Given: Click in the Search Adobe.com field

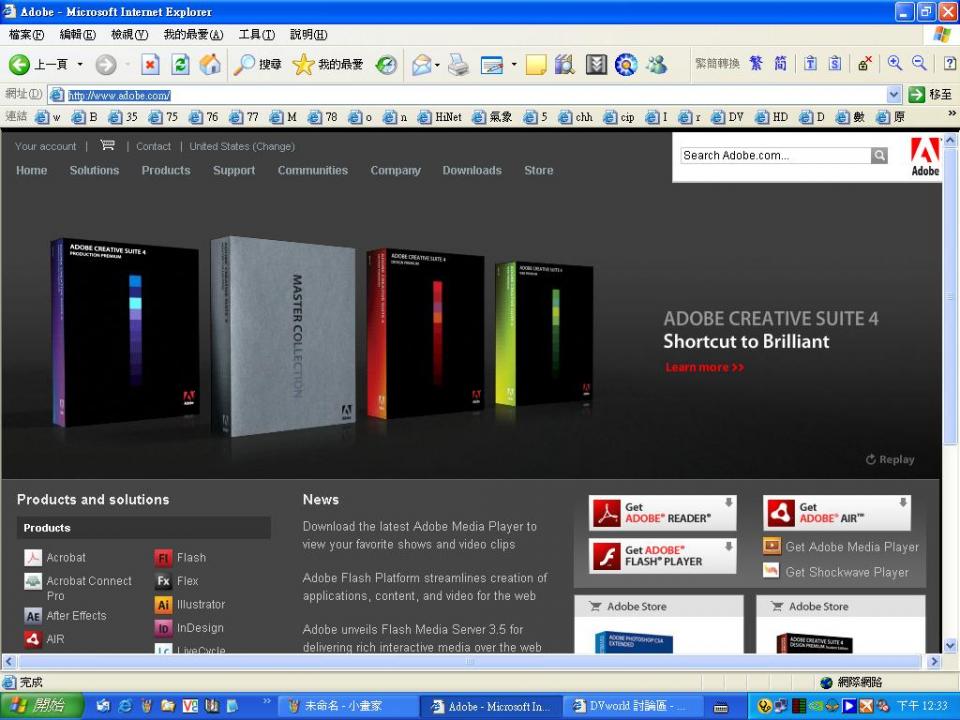Looking at the screenshot, I should coord(774,156).
